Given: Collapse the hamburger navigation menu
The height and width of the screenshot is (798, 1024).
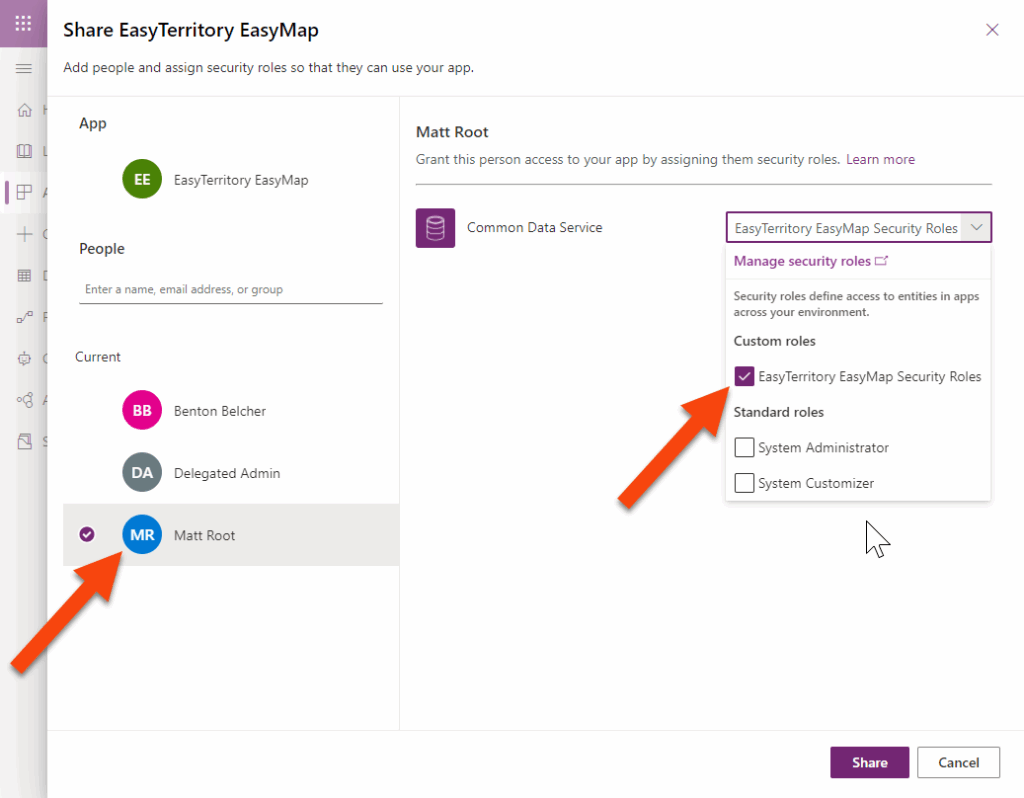Looking at the screenshot, I should [x=24, y=68].
